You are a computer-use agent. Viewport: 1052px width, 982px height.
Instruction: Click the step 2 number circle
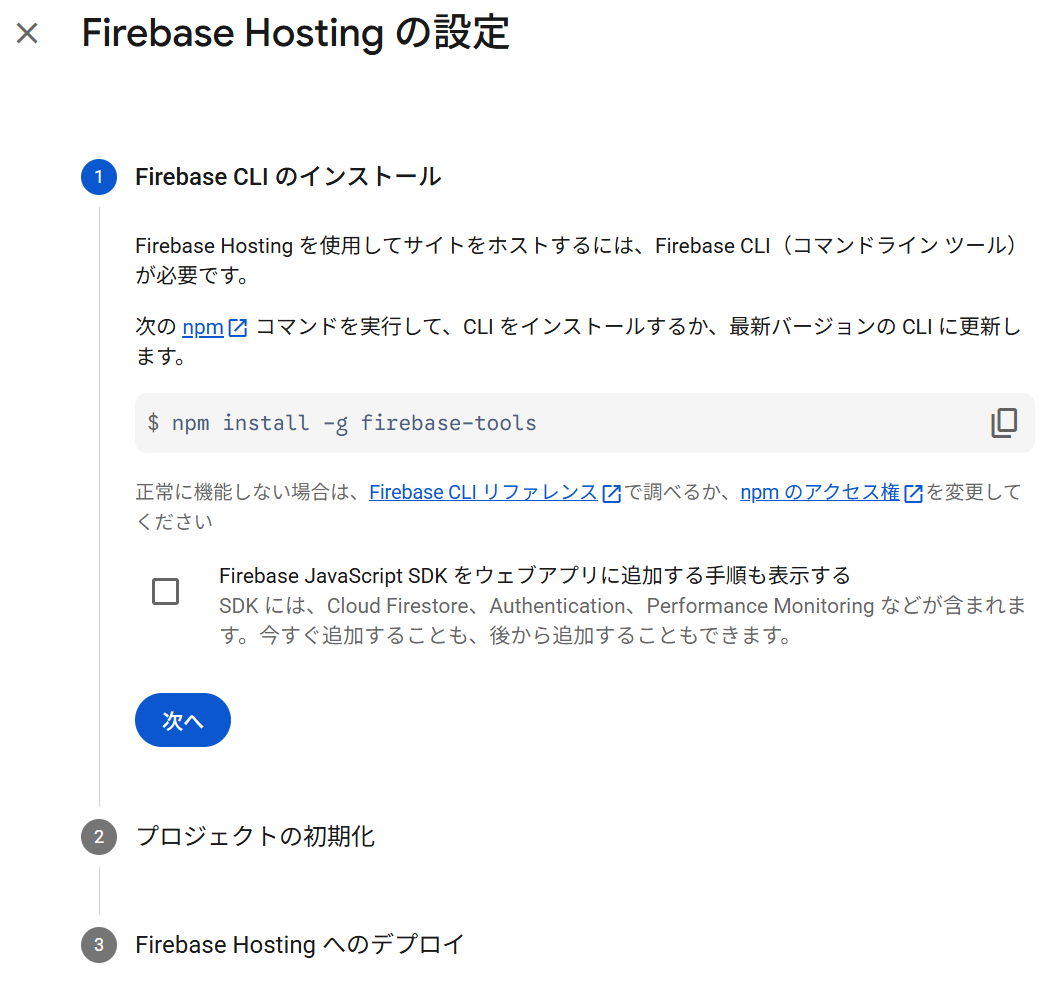[x=99, y=837]
